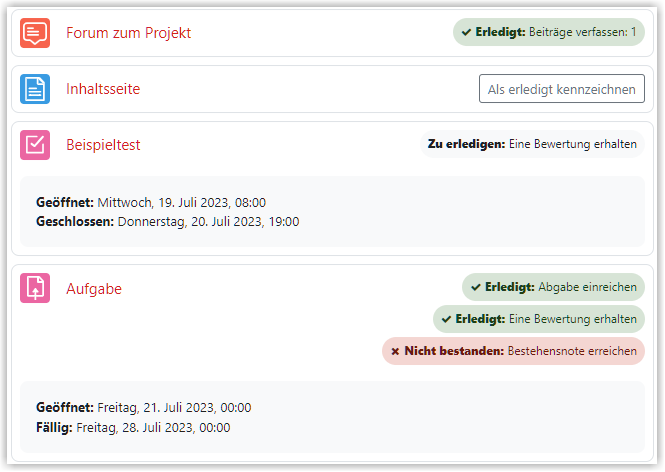Mark Inhaltsseite as done with Als erledigt kennzeichnen
Viewport: 665px width, 472px height.
tap(562, 89)
